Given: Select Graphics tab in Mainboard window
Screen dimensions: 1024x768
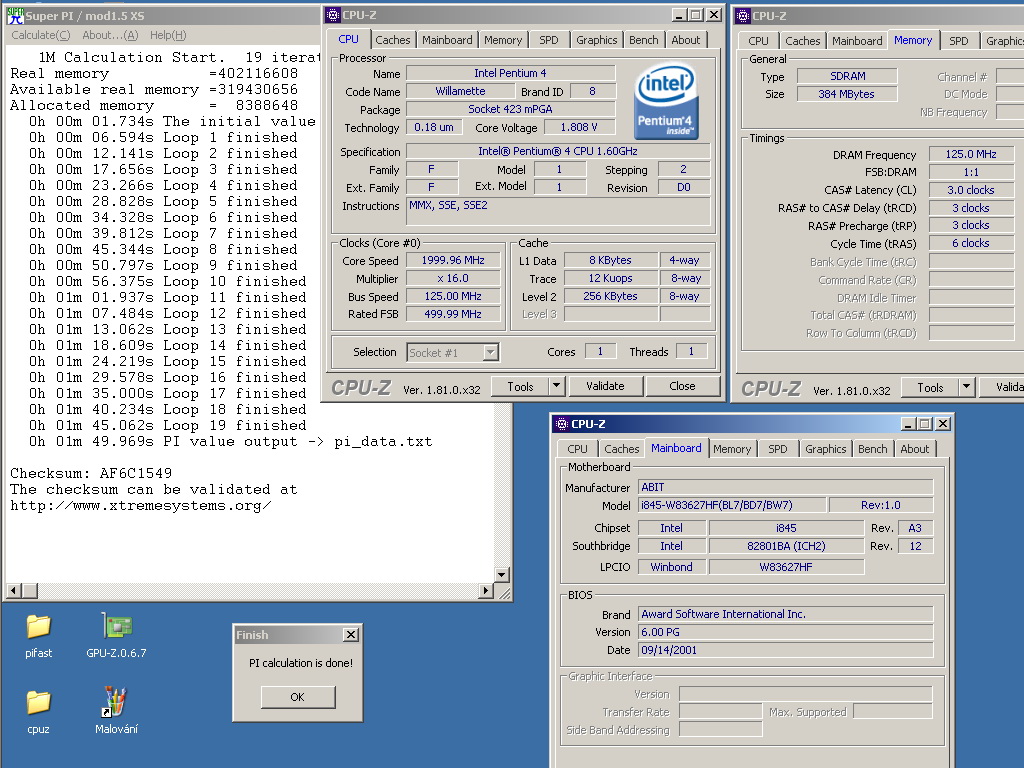Looking at the screenshot, I should pyautogui.click(x=825, y=449).
